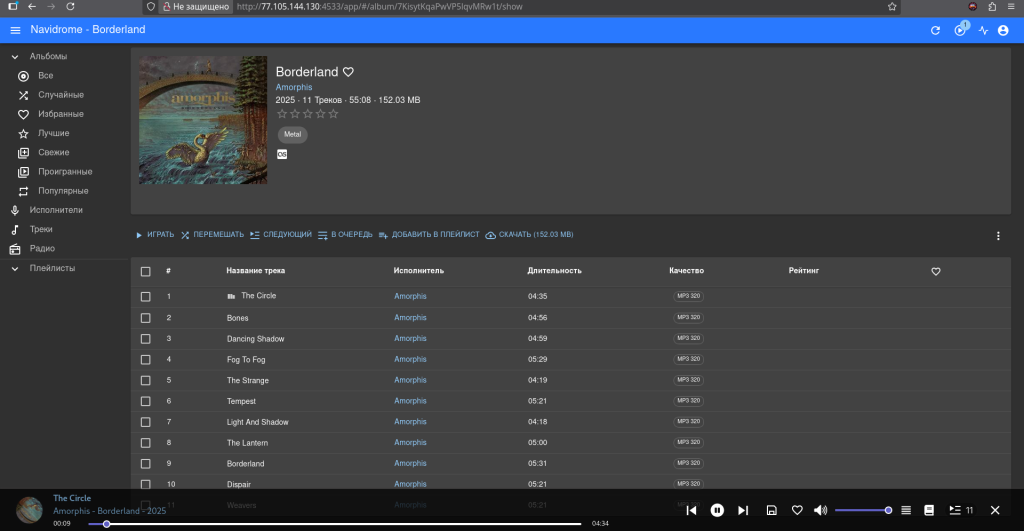Open the three-dot more options menu
This screenshot has width=1024, height=531.
point(997,236)
